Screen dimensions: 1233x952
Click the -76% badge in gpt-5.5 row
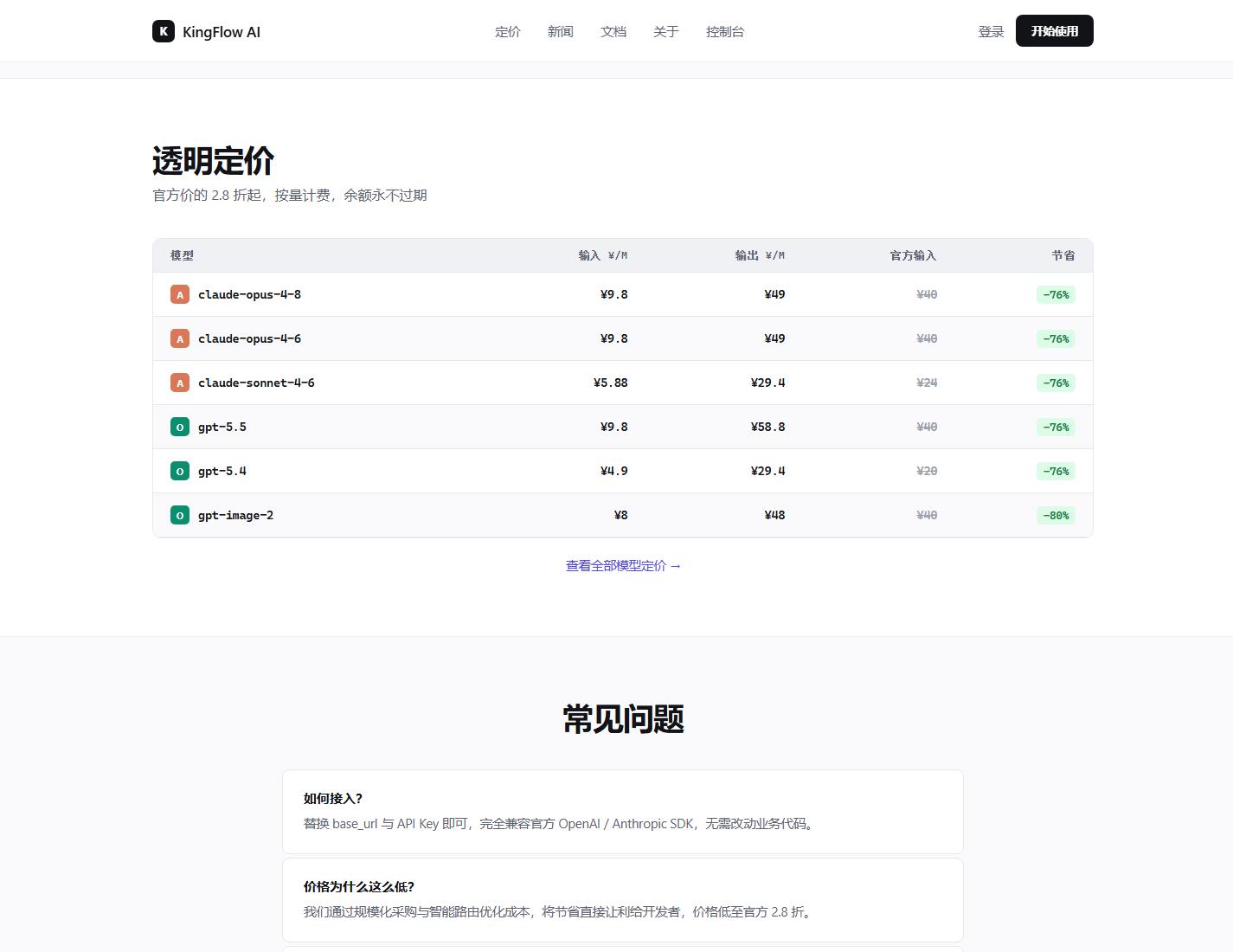click(1056, 427)
